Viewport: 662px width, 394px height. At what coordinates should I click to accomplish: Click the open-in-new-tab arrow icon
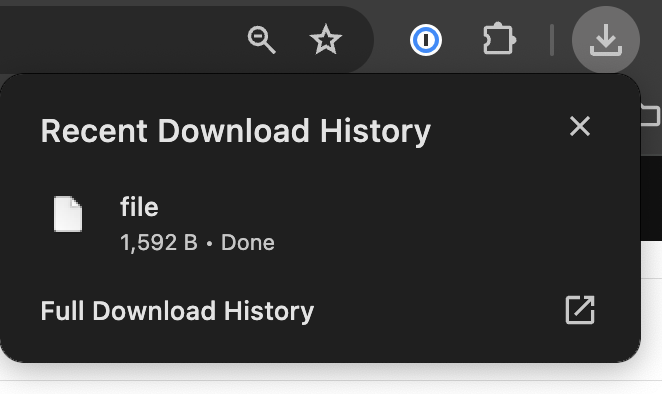[x=580, y=310]
